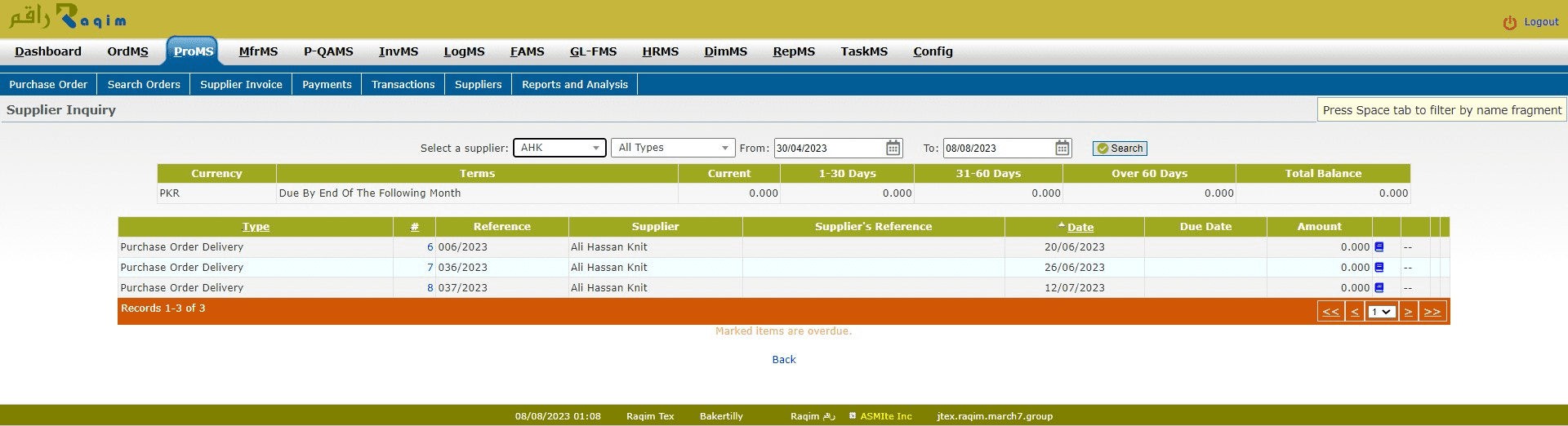
Task: Click the GL view icon for reference 037/2023
Action: pos(1379,288)
